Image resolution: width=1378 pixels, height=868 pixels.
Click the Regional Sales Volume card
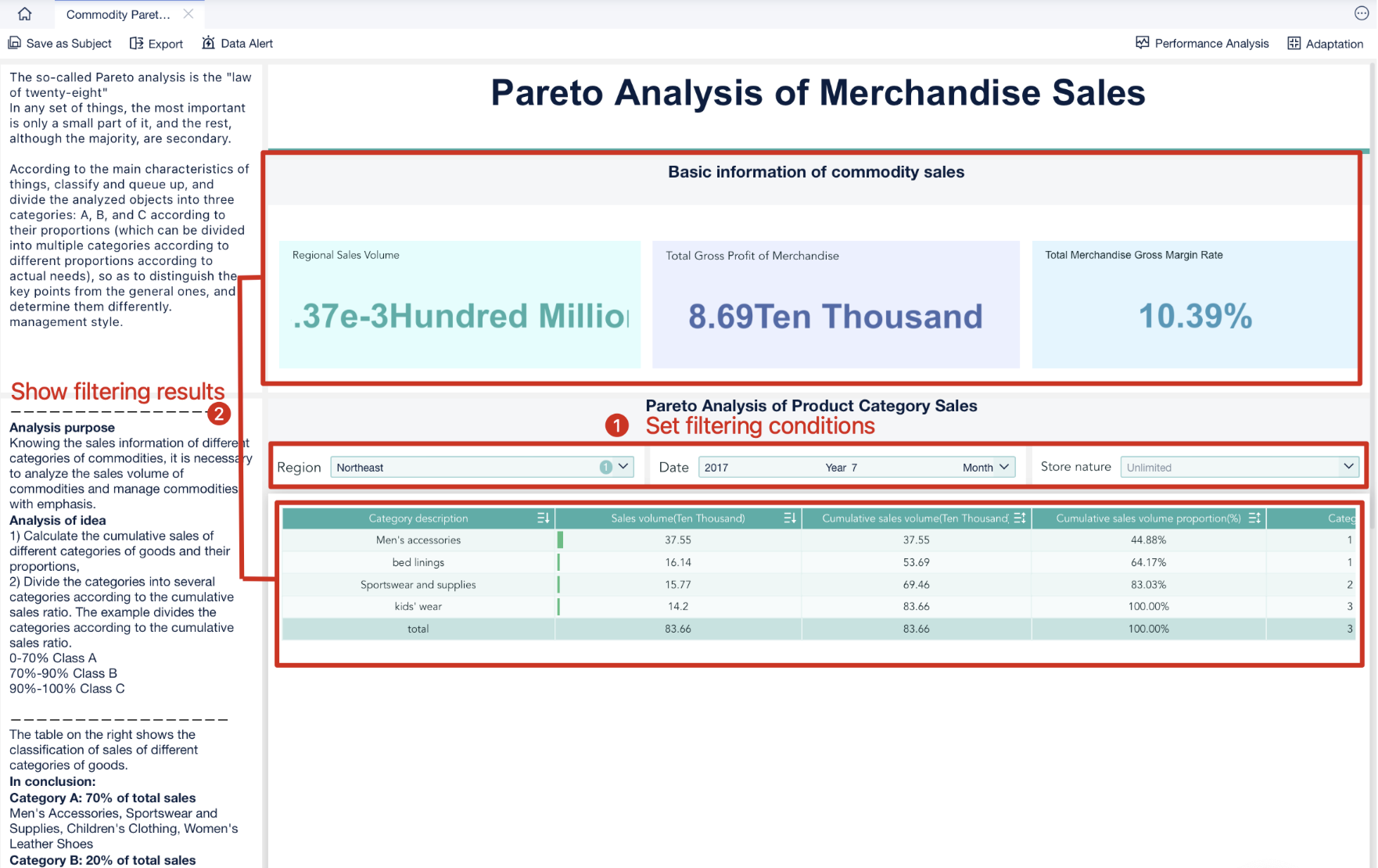click(460, 304)
